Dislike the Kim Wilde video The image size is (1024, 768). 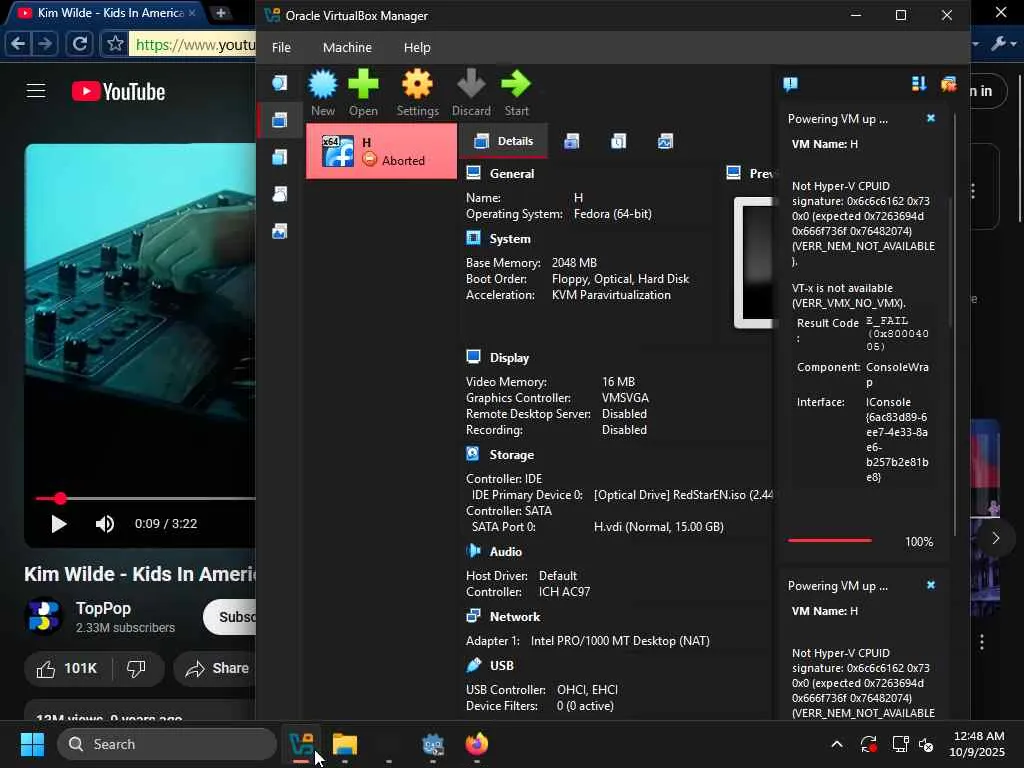pyautogui.click(x=136, y=669)
